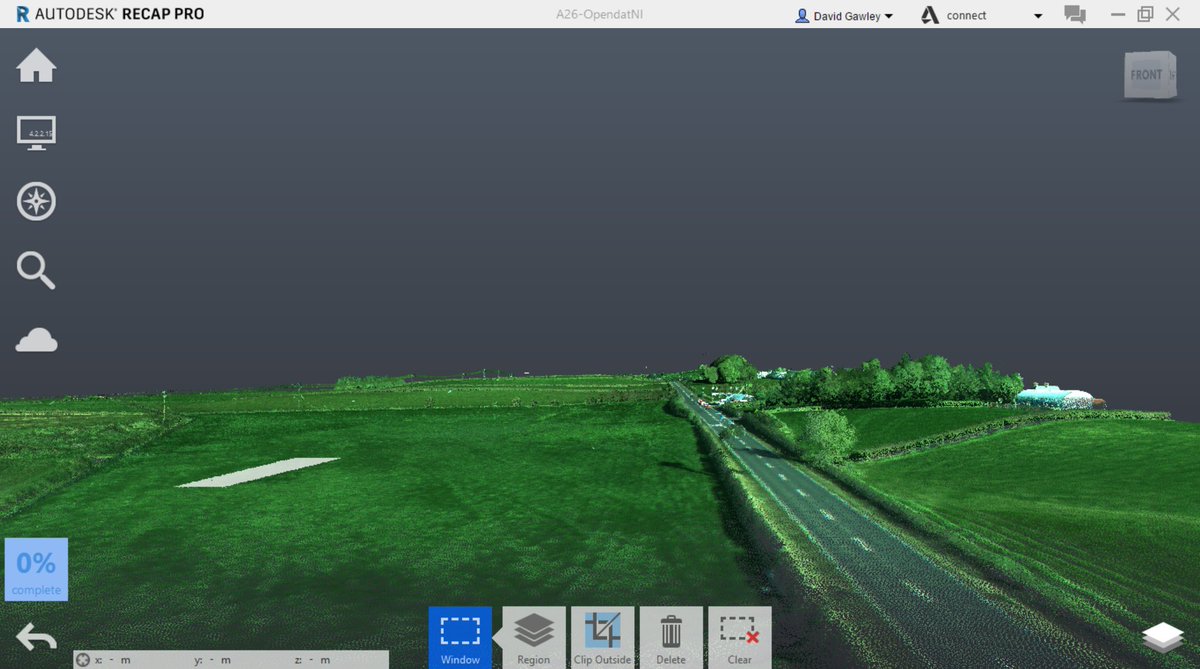Restore down the ReCap window

tap(1145, 14)
